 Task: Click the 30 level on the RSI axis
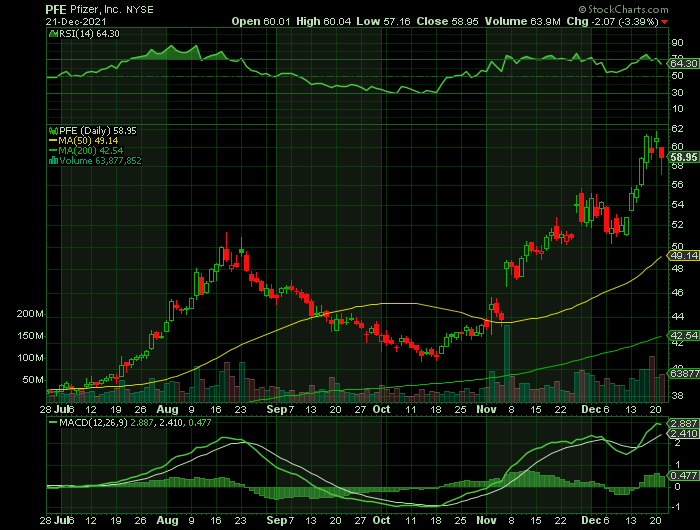click(677, 92)
